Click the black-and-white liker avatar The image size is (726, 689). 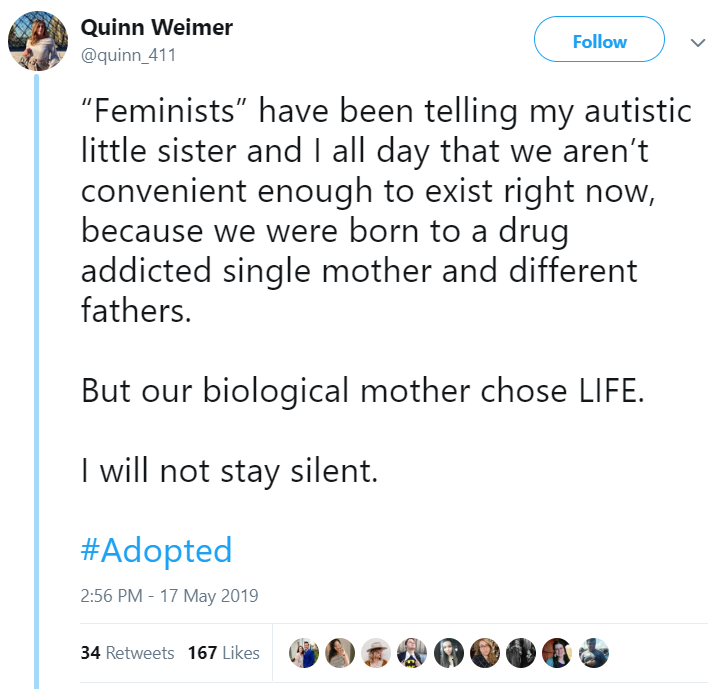521,653
